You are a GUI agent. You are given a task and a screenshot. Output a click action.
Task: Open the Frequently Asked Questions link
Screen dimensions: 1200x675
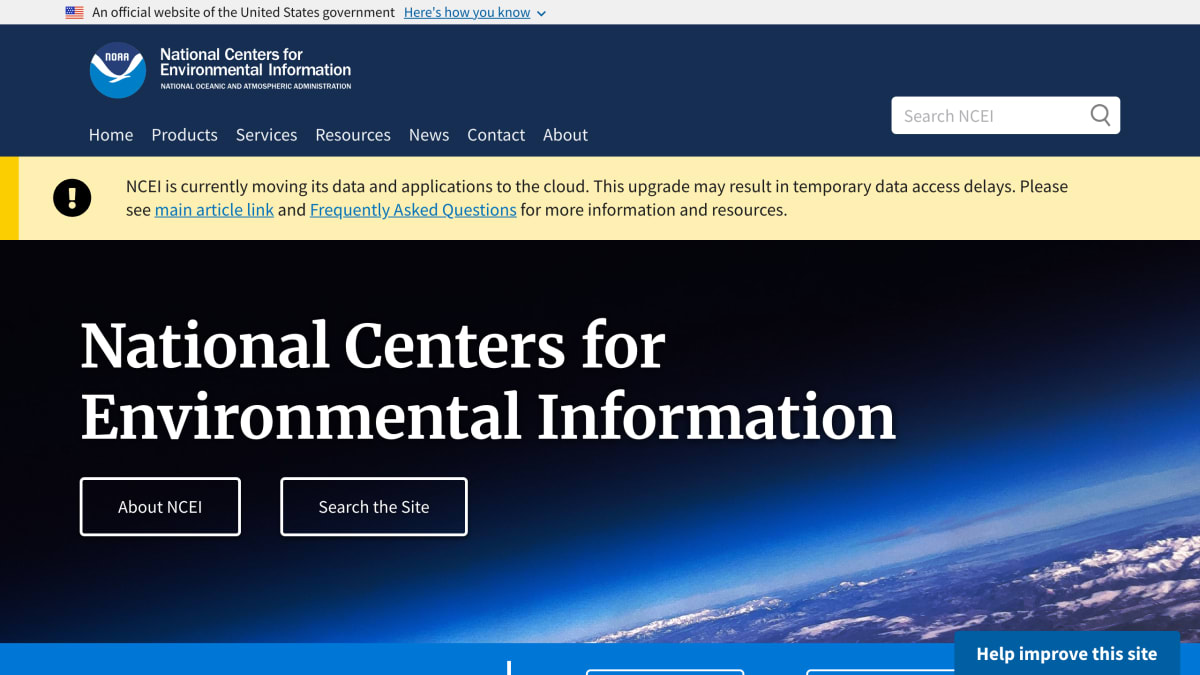coord(413,210)
